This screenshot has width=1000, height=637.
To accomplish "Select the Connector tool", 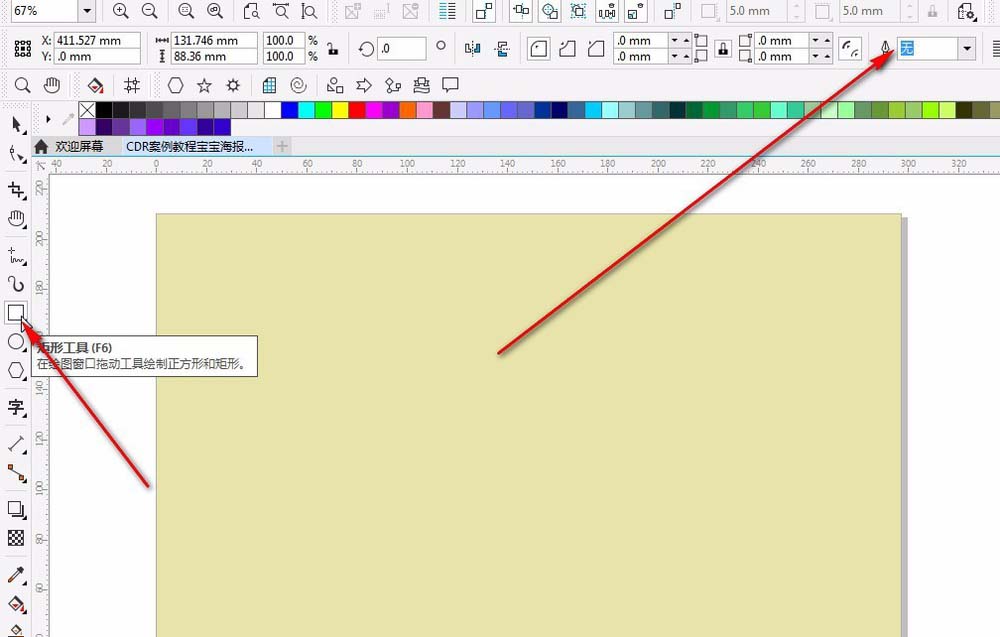I will tap(16, 473).
